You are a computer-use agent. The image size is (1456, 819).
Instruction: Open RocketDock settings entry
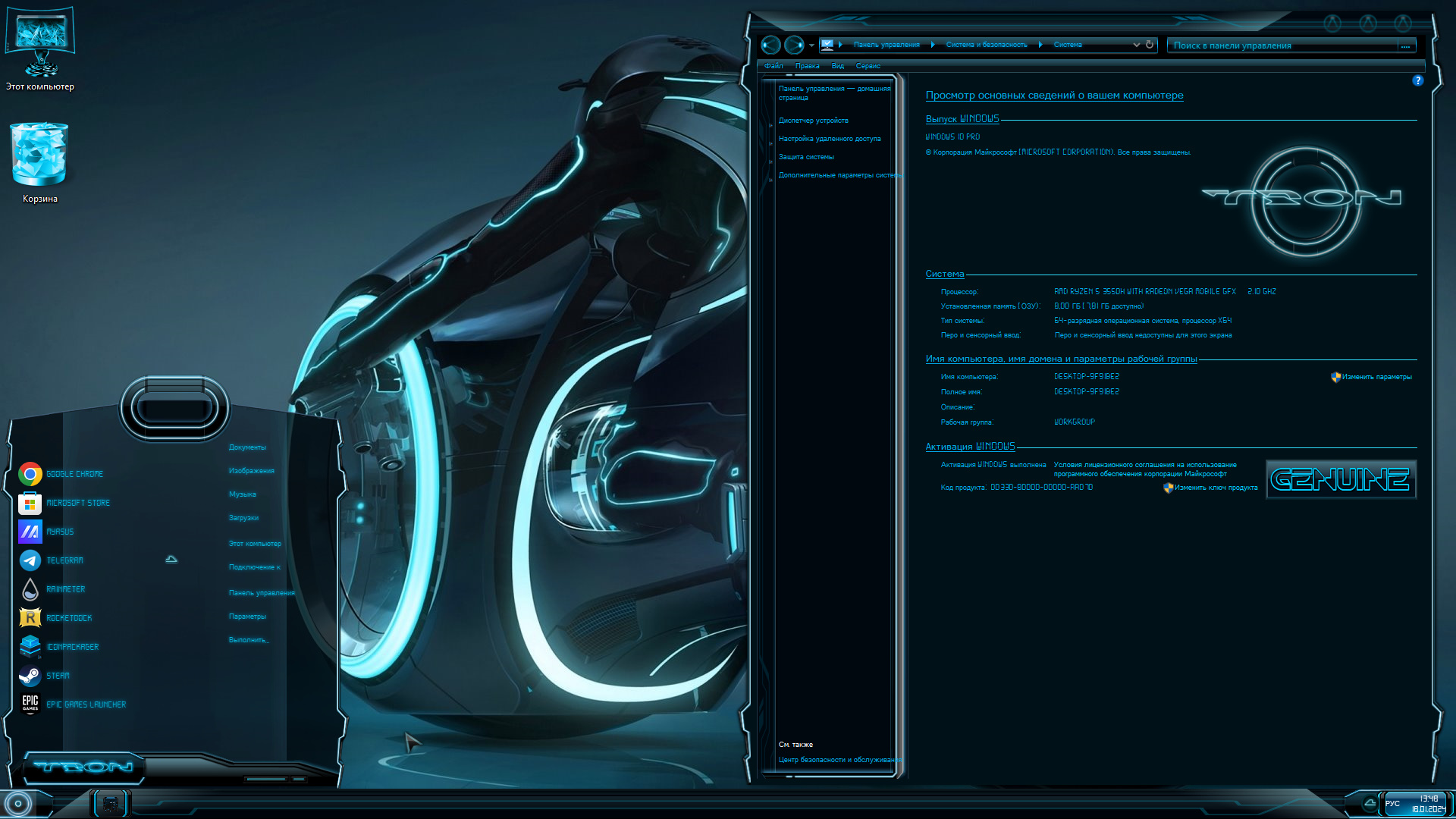pyautogui.click(x=68, y=617)
